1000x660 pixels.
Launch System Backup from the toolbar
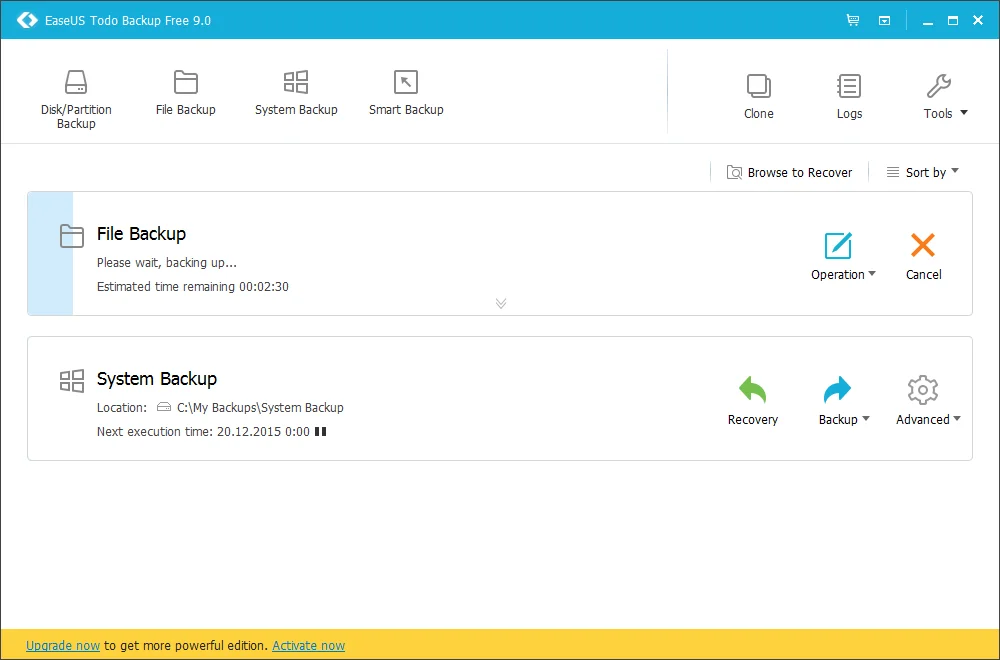click(x=296, y=93)
